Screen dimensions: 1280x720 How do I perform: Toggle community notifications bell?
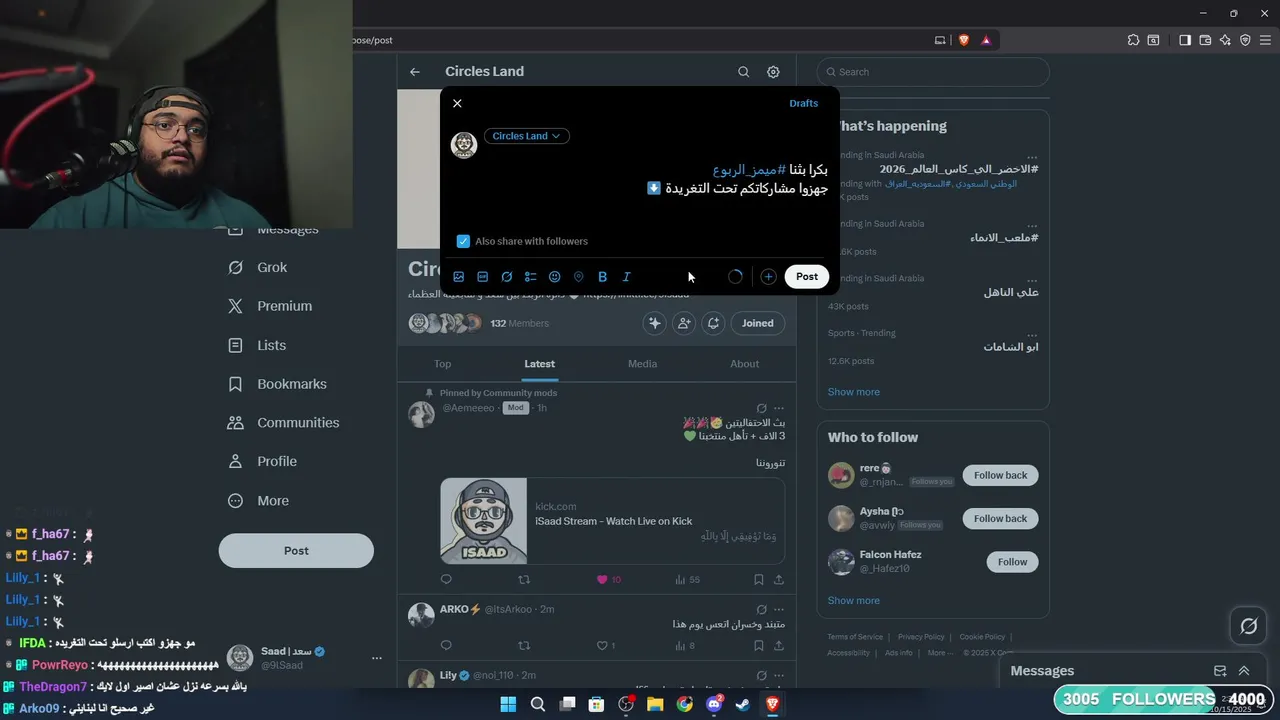tap(713, 323)
